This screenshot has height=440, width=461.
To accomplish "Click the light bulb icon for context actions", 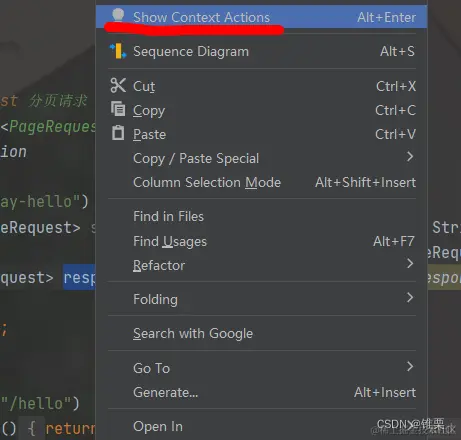I will click(x=118, y=15).
